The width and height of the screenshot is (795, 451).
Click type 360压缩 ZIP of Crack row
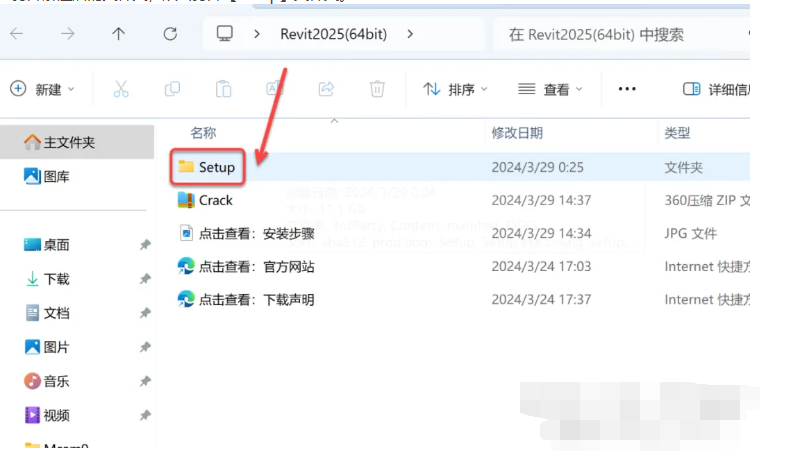pyautogui.click(x=707, y=200)
